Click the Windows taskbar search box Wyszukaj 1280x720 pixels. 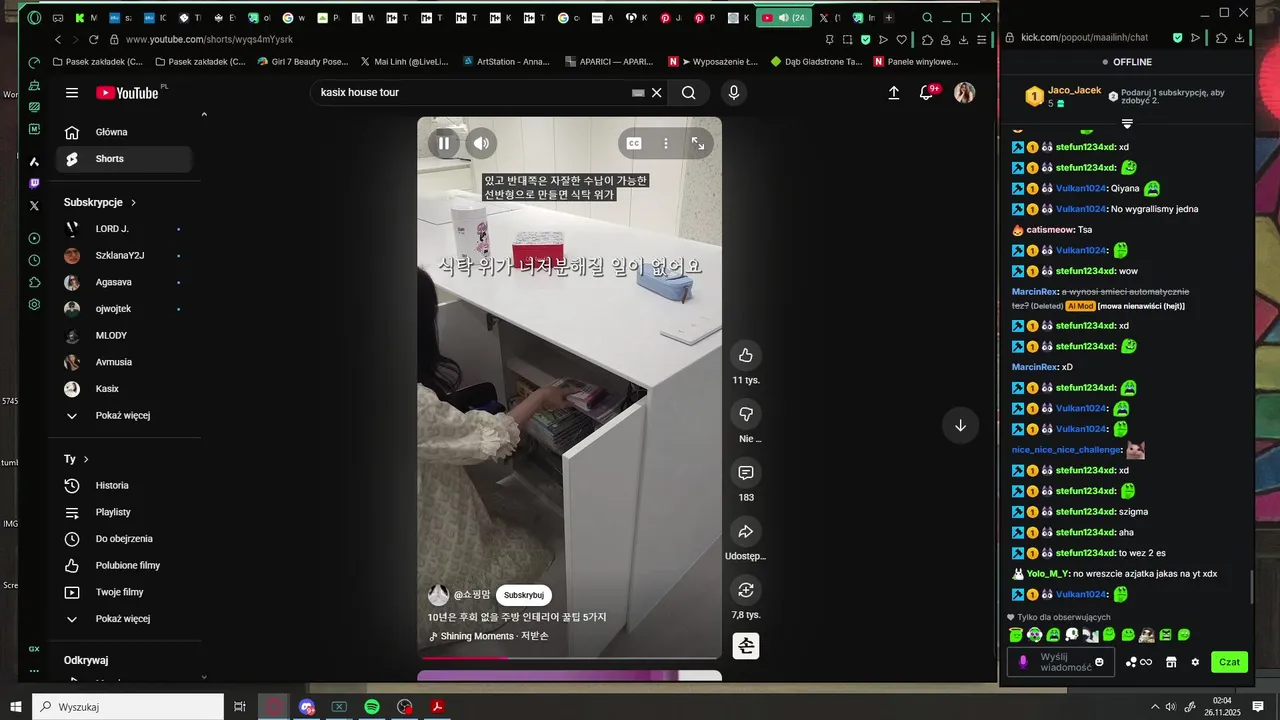point(128,707)
